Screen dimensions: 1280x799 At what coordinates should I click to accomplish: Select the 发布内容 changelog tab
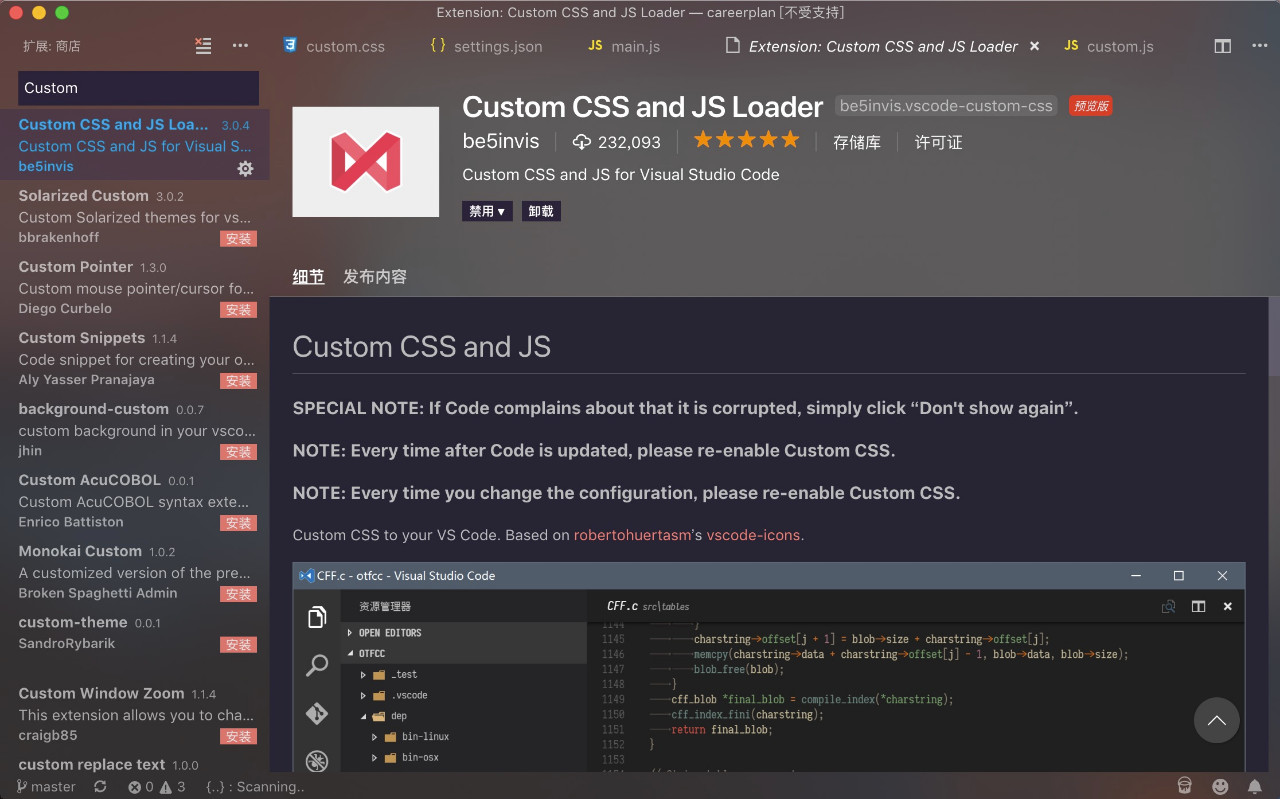[x=375, y=277]
